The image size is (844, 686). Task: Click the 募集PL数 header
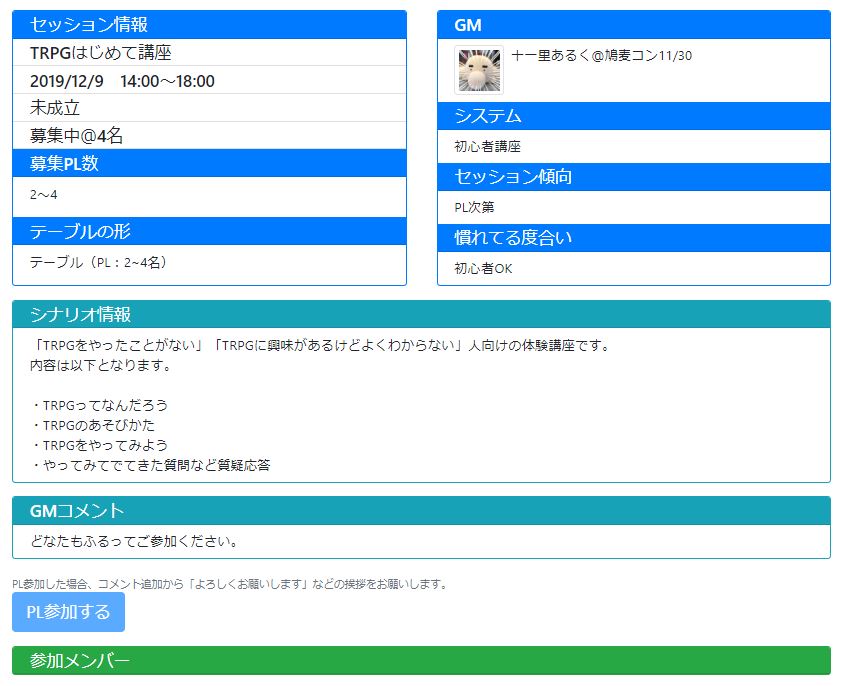[x=209, y=163]
